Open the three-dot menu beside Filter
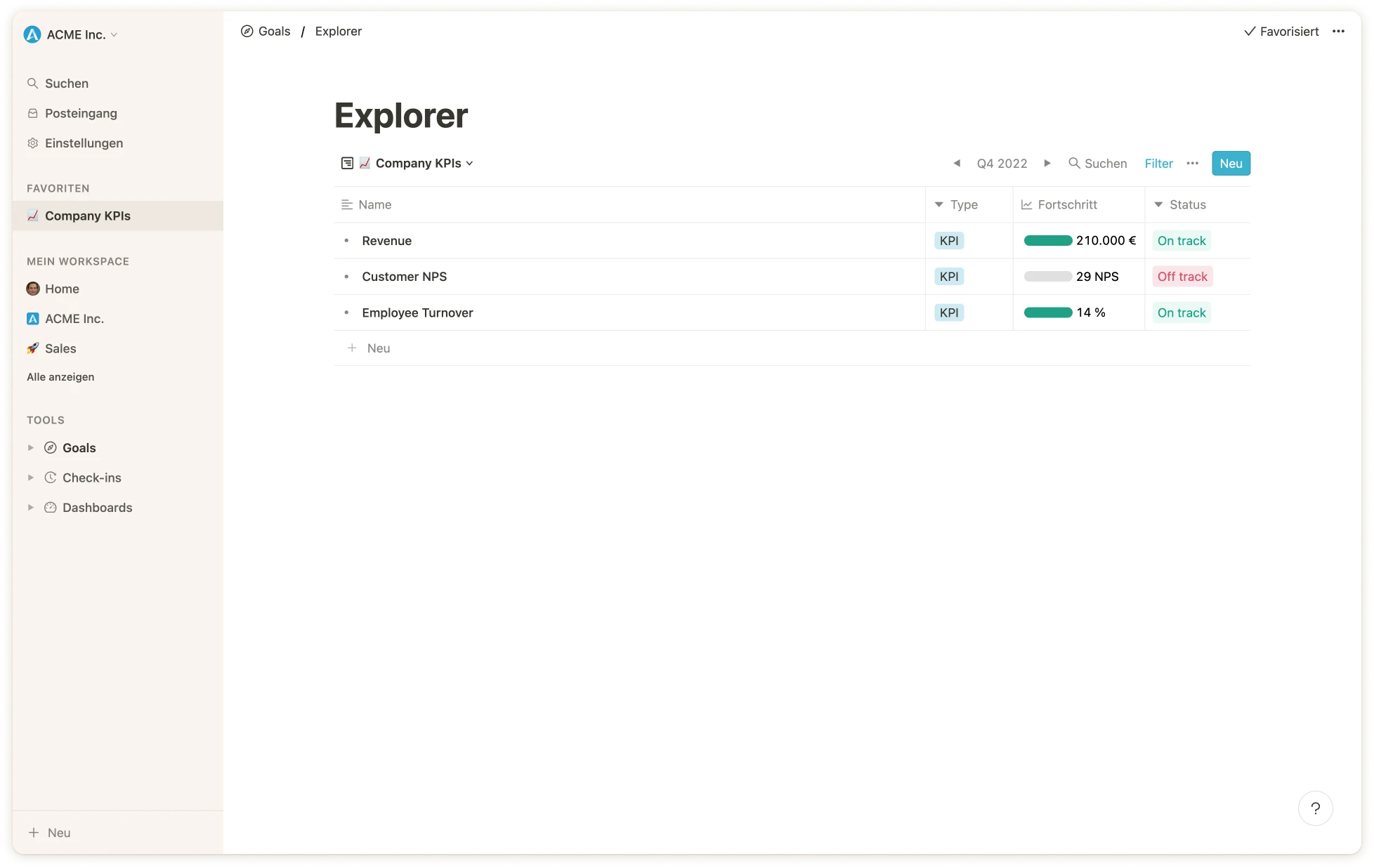The image size is (1374, 868). [1192, 163]
